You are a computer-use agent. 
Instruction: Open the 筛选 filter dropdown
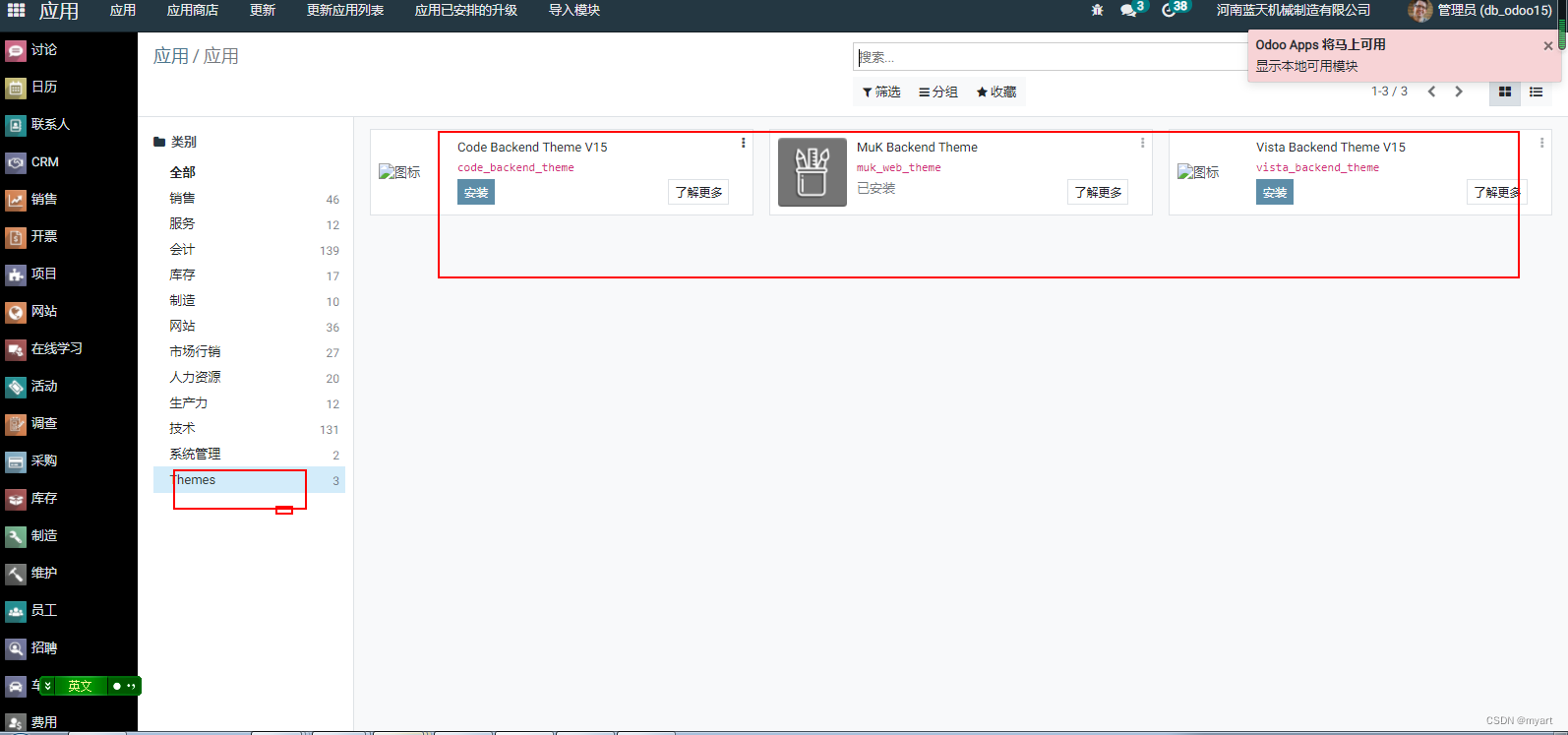(x=881, y=92)
